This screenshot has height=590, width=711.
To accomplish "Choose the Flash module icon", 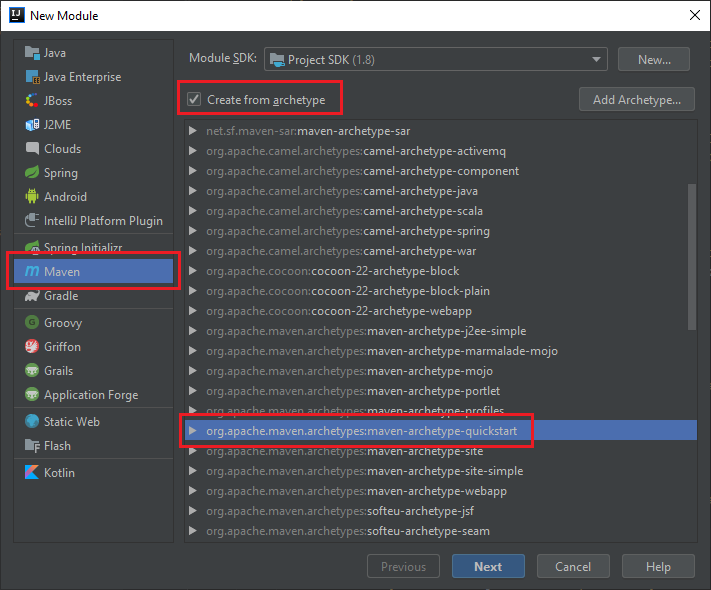I will point(32,446).
